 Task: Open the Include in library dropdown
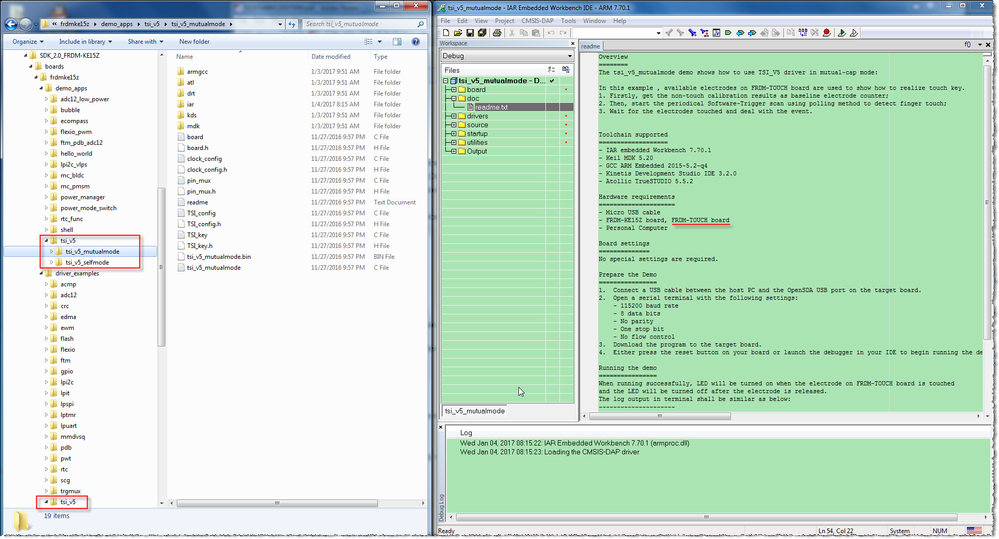[x=85, y=41]
